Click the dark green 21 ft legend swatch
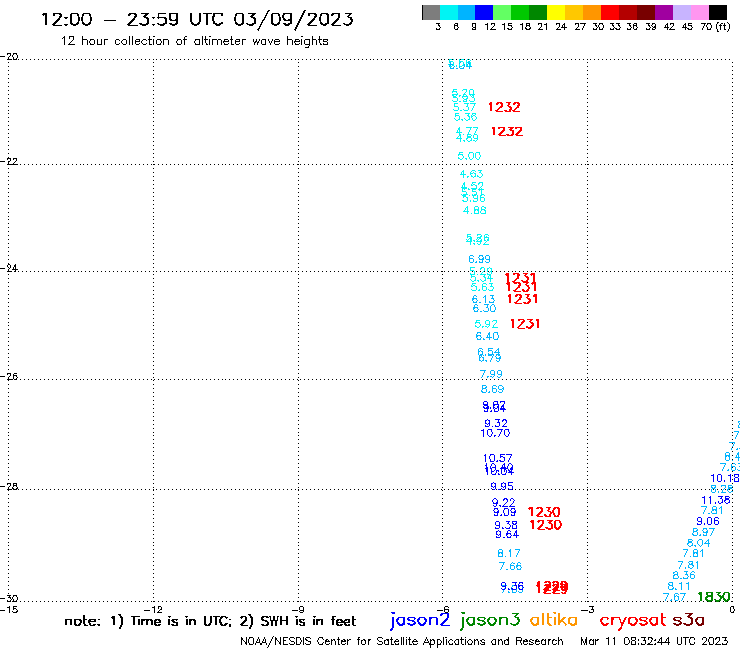The width and height of the screenshot is (740, 650). click(538, 13)
